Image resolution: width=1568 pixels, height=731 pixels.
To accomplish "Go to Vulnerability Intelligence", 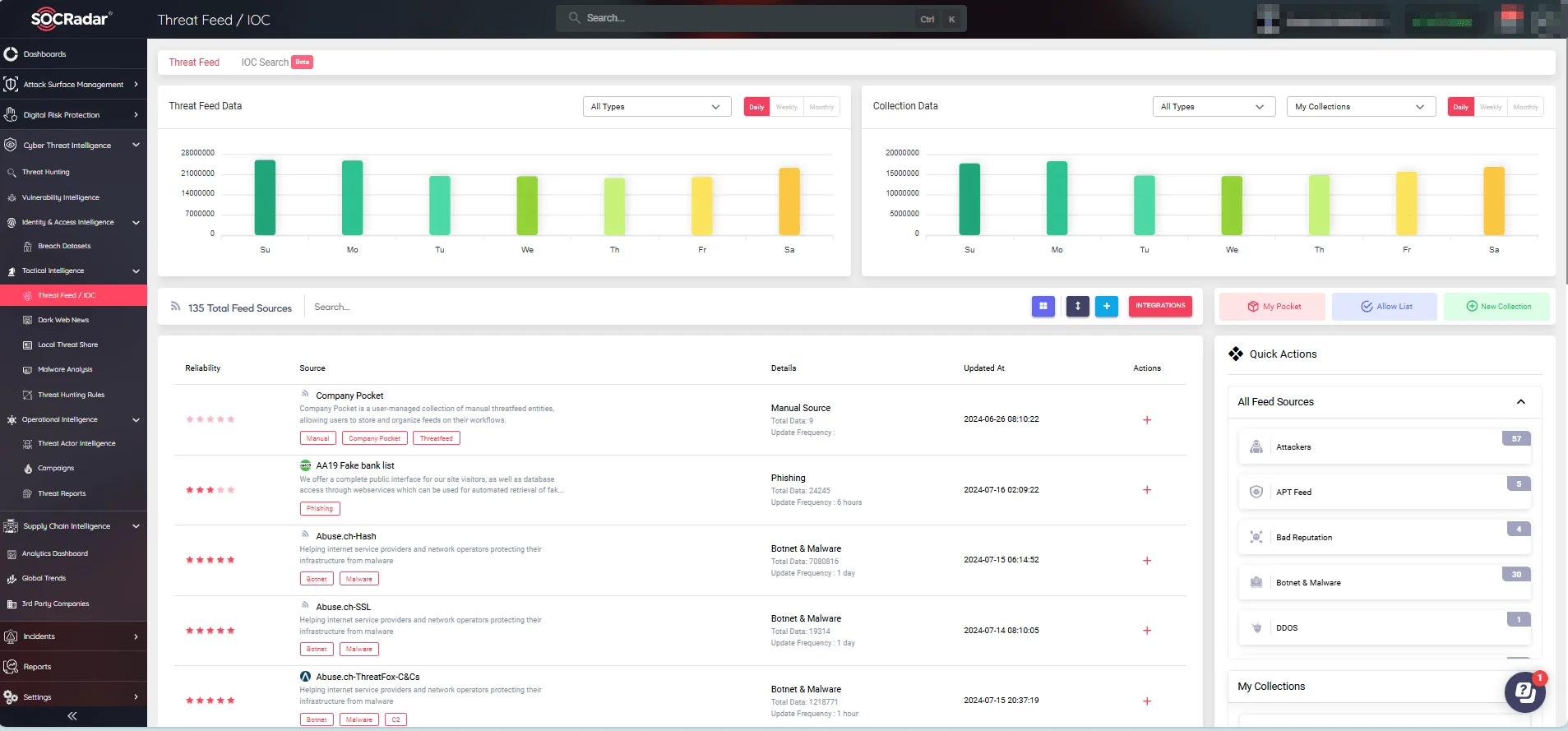I will [x=60, y=197].
